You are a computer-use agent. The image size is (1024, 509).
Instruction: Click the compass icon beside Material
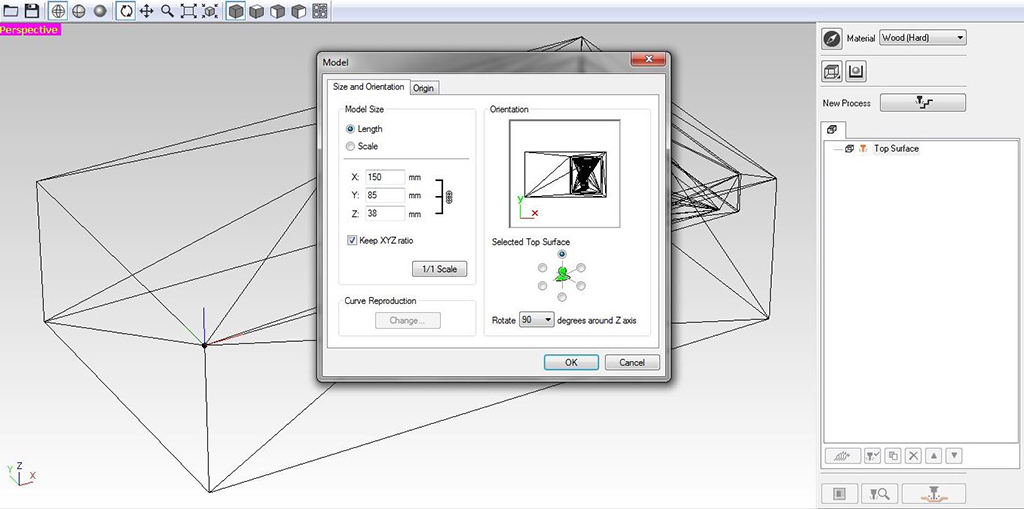[x=831, y=39]
